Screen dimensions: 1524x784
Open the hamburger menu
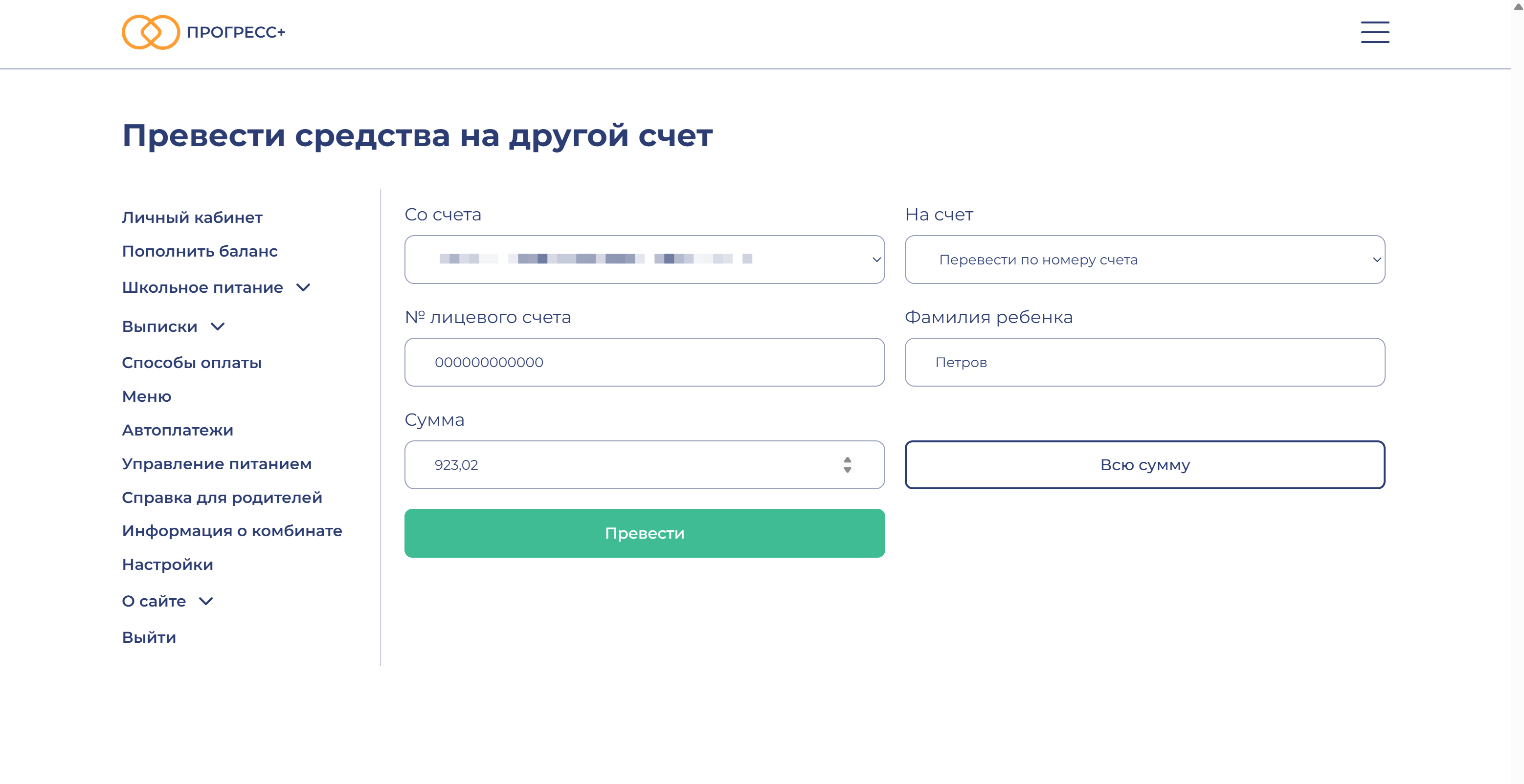point(1374,32)
